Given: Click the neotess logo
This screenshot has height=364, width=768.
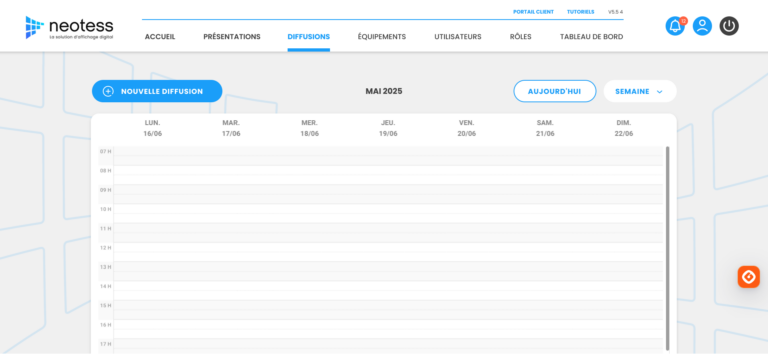Looking at the screenshot, I should tap(69, 27).
